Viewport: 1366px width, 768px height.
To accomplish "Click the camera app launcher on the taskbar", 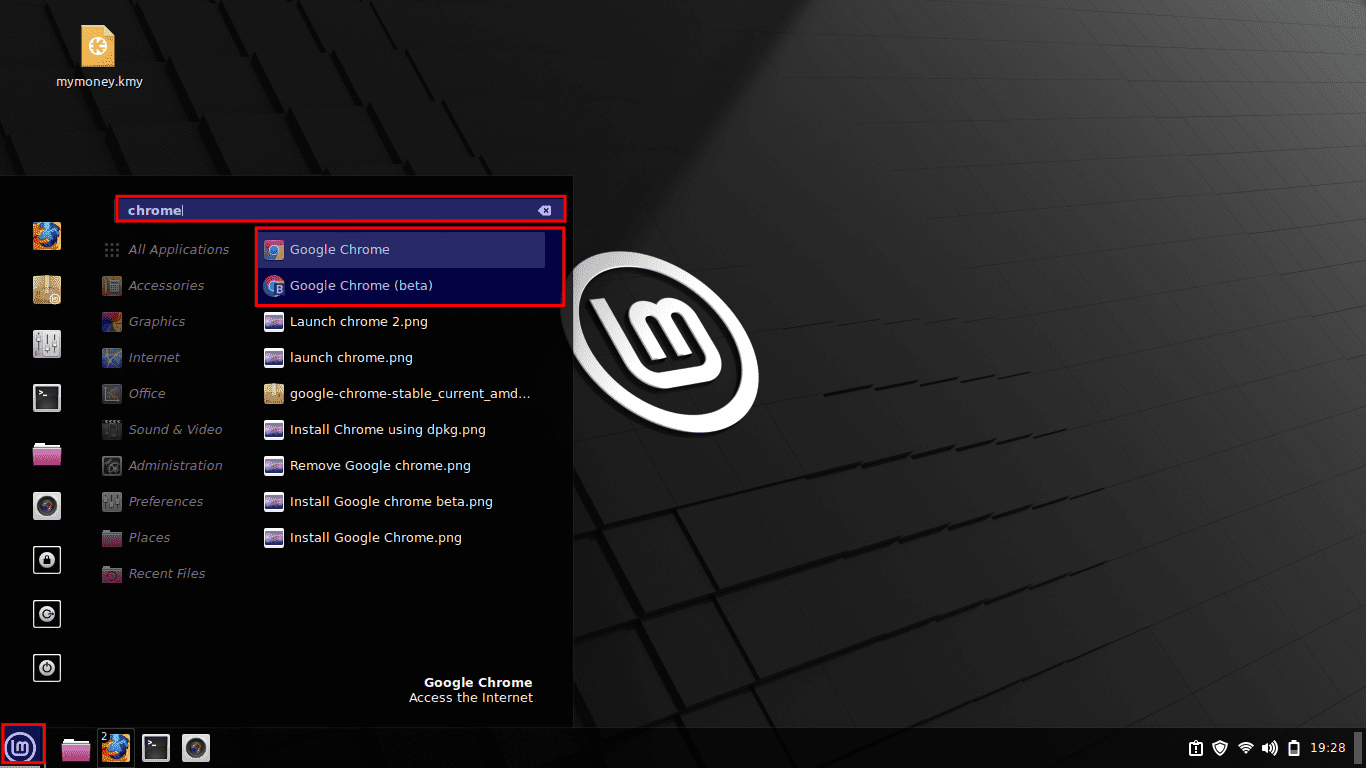I will 196,748.
